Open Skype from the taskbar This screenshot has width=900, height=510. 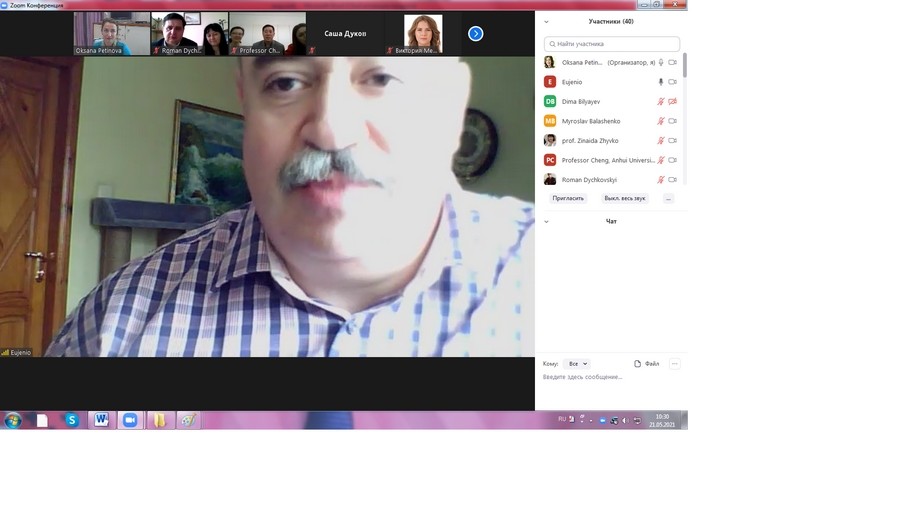(72, 421)
